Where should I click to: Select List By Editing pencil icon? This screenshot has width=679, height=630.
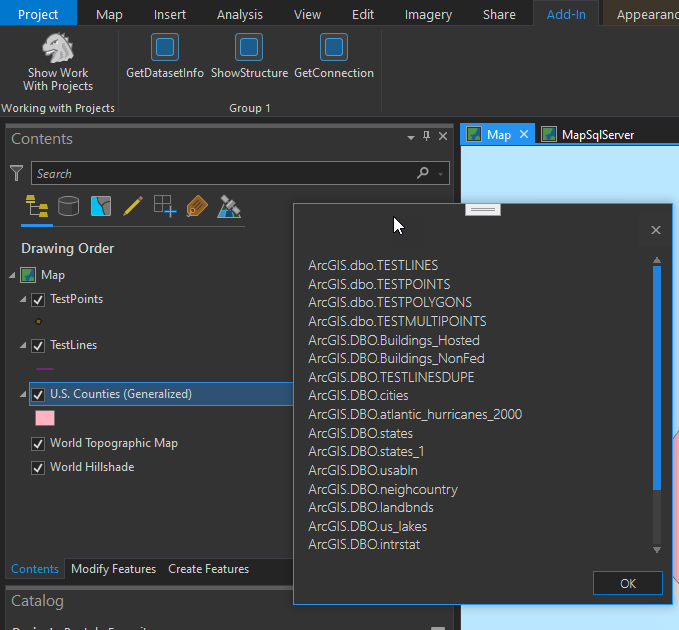133,206
